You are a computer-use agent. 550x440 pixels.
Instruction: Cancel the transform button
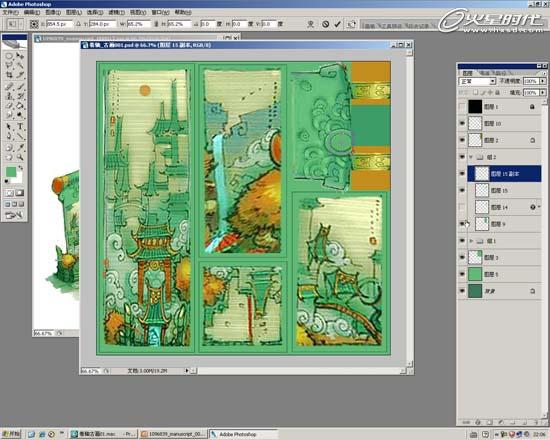coord(326,24)
